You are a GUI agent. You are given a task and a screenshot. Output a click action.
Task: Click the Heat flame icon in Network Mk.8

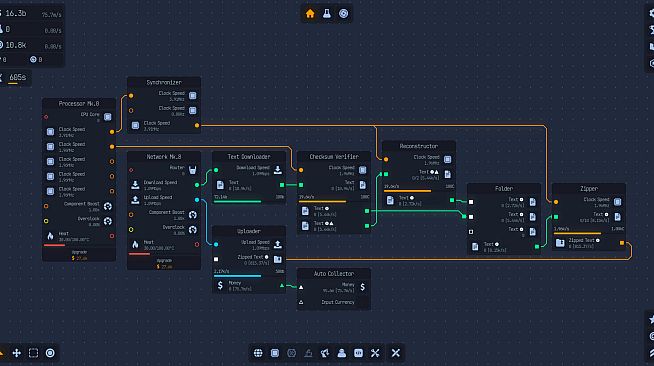135,245
